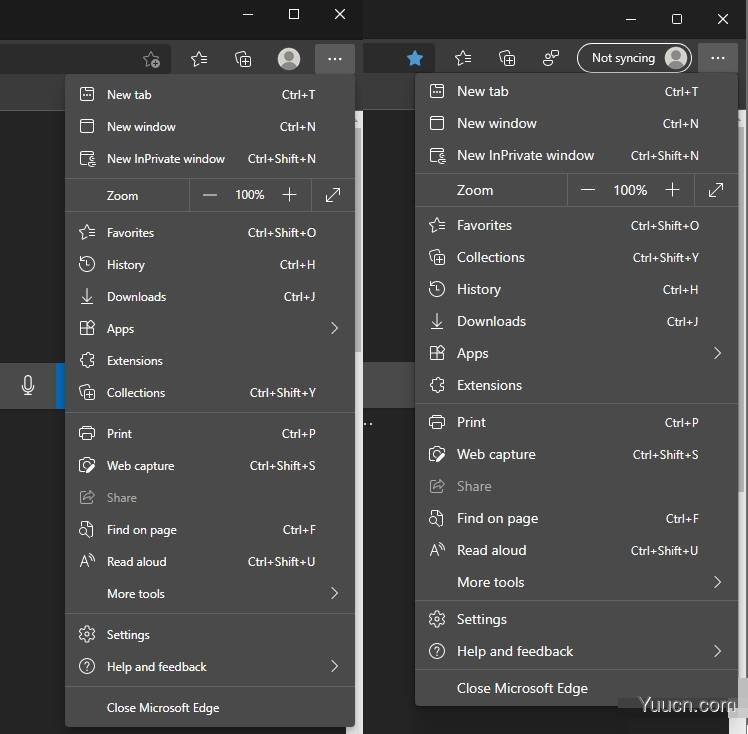Open Collections toolbar icon in right window
The image size is (748, 734).
tap(507, 58)
